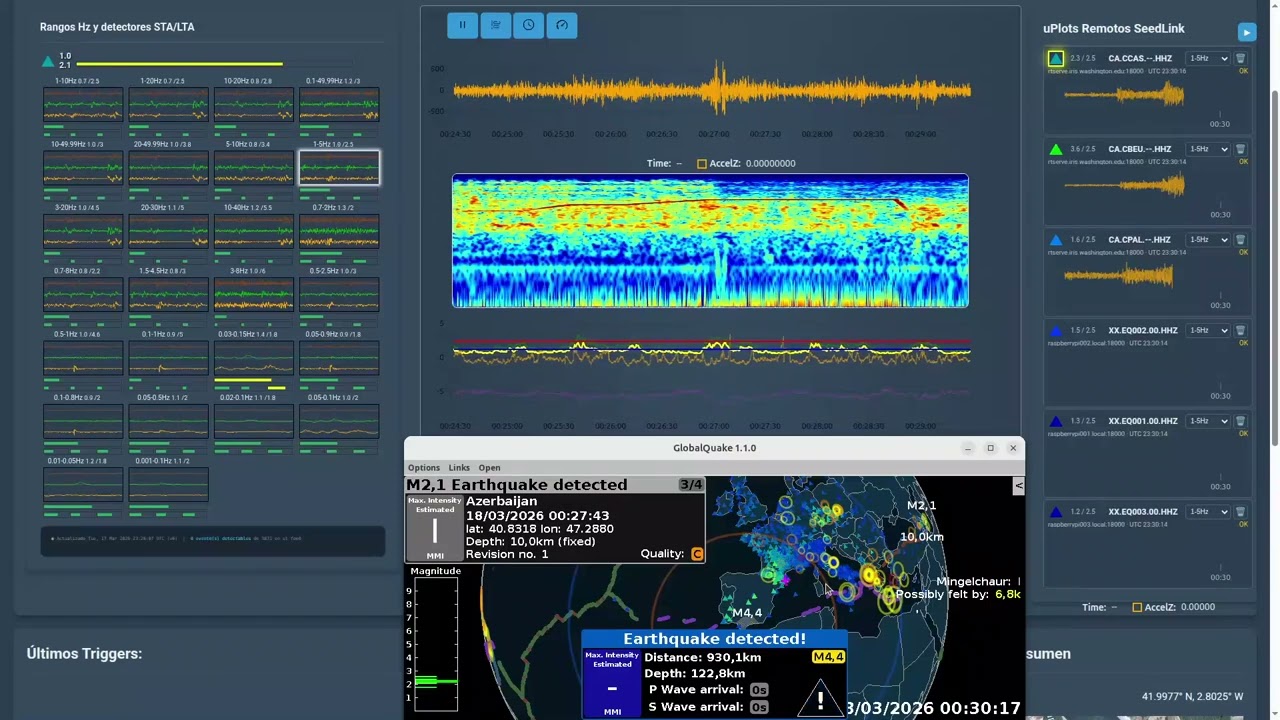
Task: Click the orange Quality C badge
Action: (697, 554)
